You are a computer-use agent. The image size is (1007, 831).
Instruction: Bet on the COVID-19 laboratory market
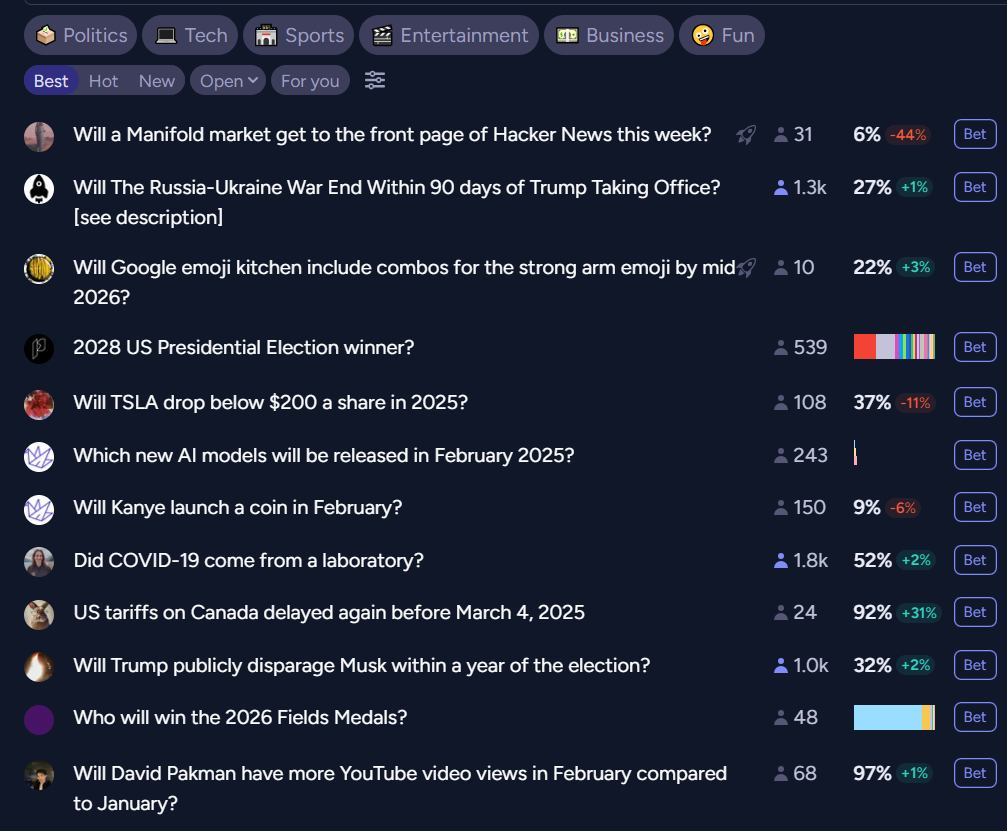click(x=975, y=560)
